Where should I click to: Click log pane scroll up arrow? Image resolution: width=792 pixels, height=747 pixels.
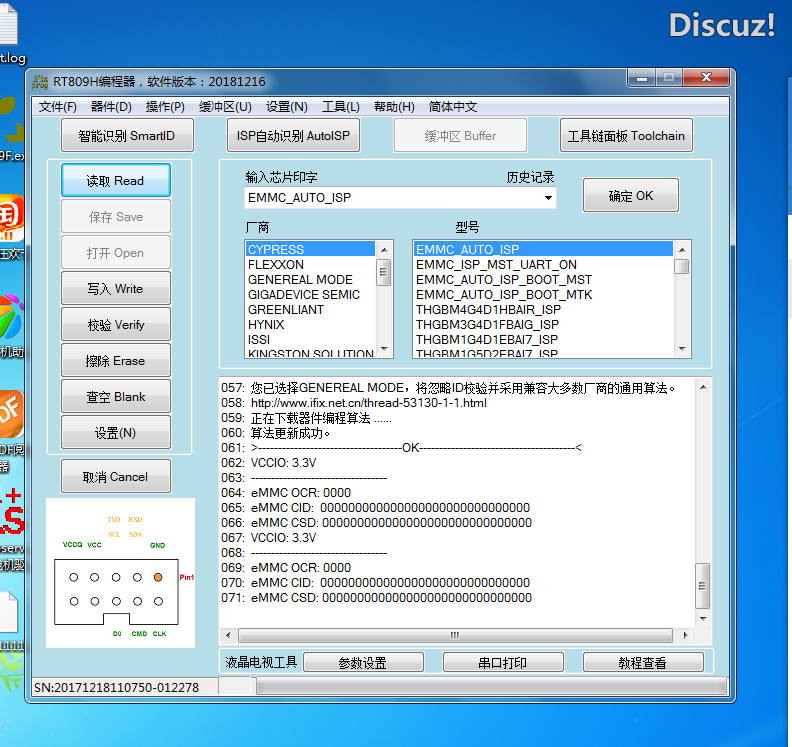pyautogui.click(x=703, y=387)
